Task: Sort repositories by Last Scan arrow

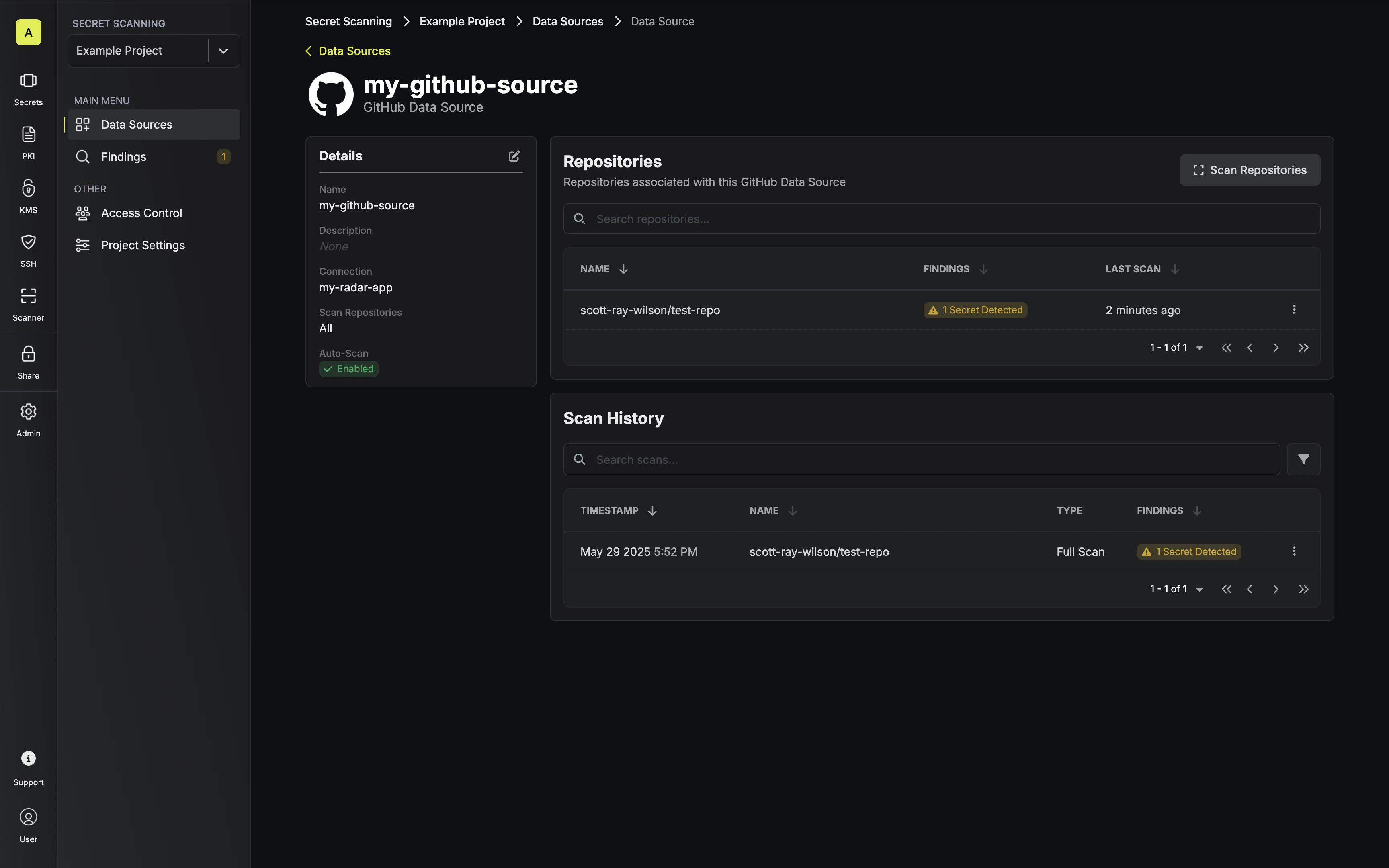Action: coord(1174,269)
